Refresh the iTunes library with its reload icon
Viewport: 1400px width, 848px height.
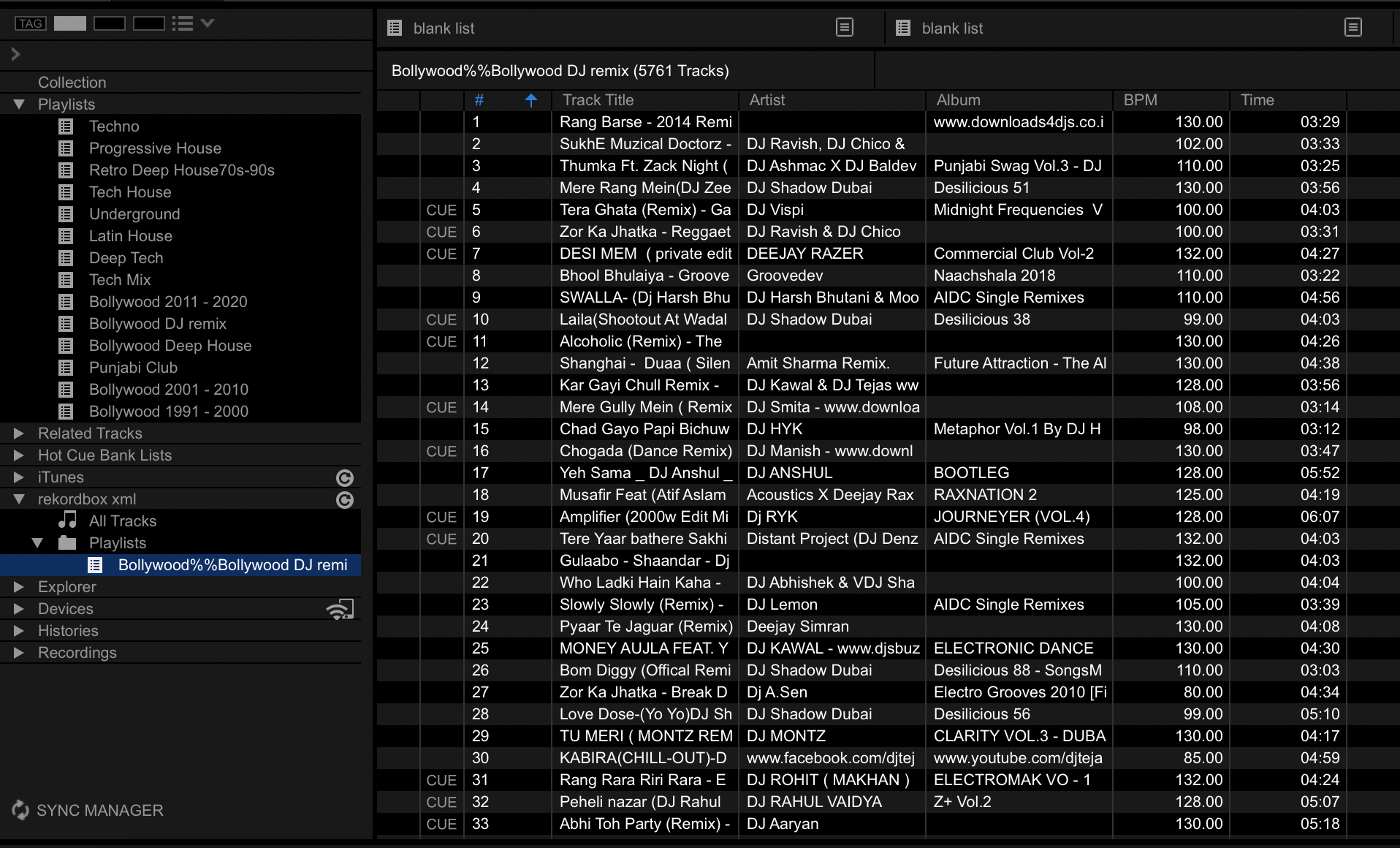345,478
